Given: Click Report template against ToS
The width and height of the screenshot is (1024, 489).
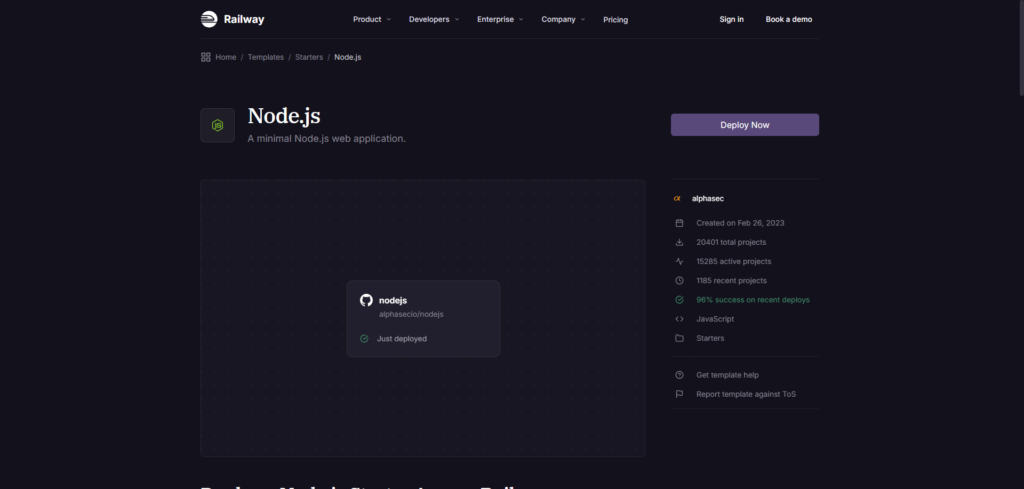Looking at the screenshot, I should (x=746, y=394).
